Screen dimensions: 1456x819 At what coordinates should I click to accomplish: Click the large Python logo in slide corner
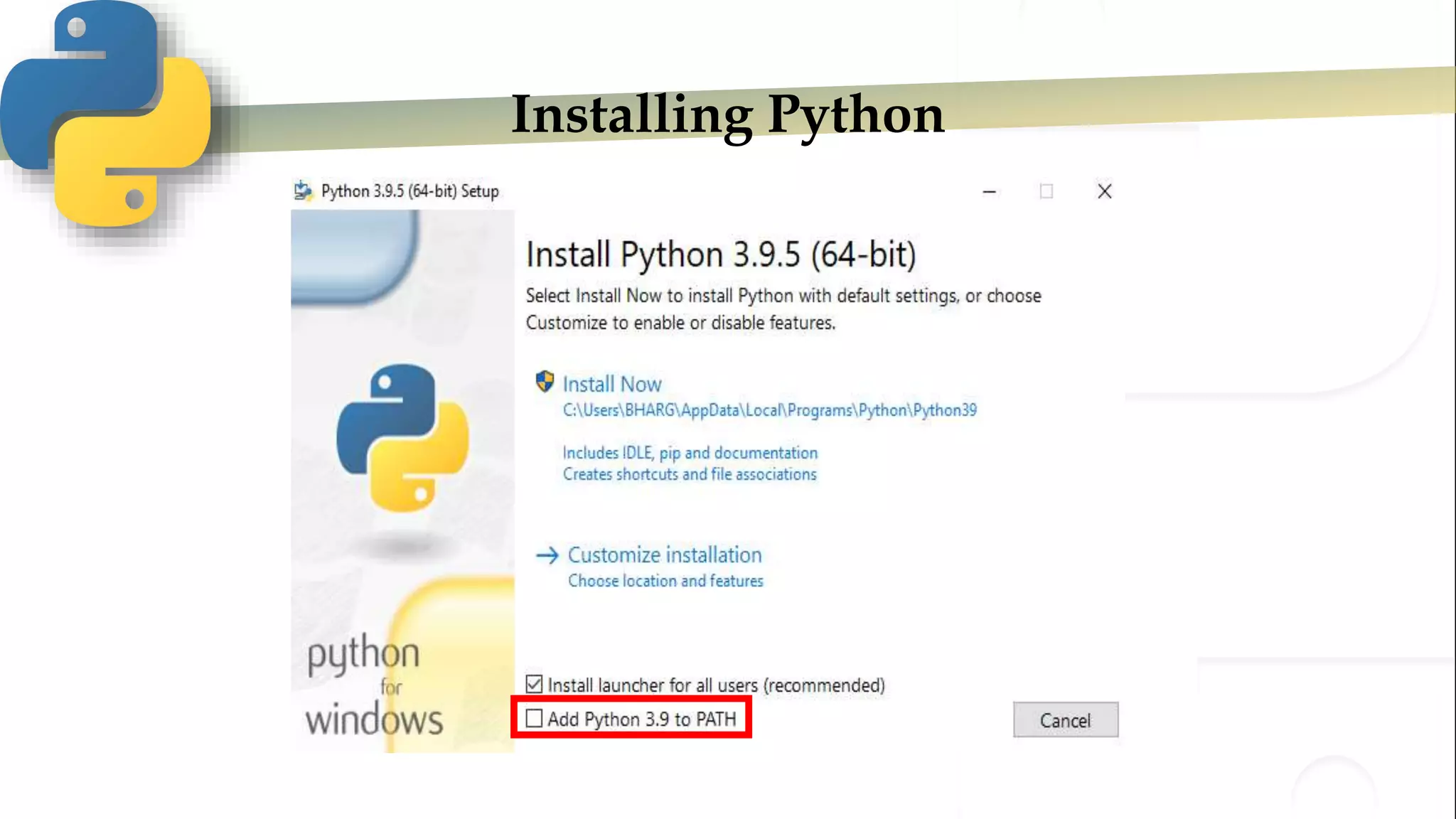(x=107, y=115)
